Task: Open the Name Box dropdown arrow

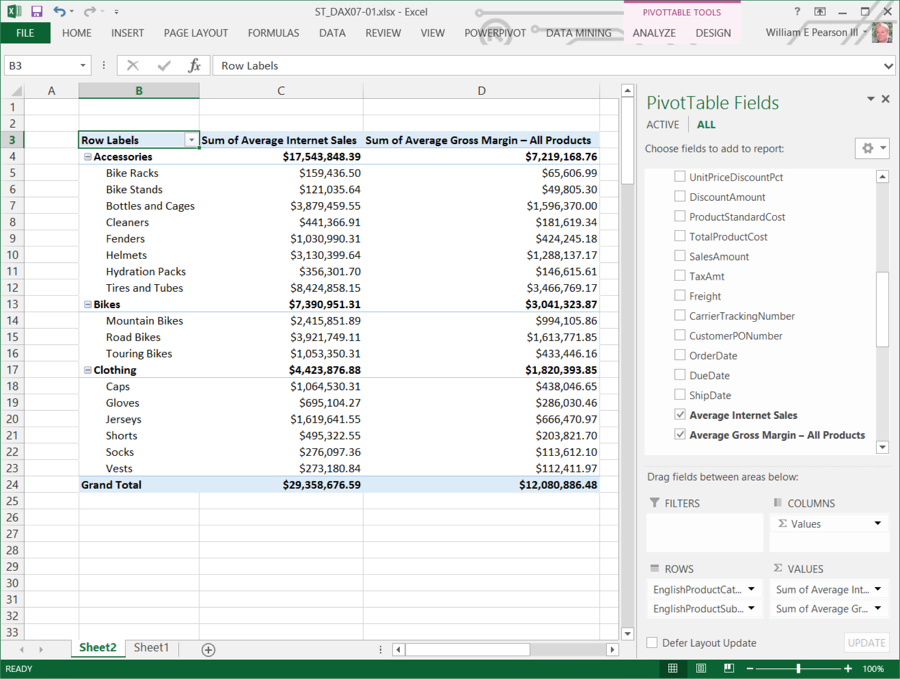Action: (83, 66)
